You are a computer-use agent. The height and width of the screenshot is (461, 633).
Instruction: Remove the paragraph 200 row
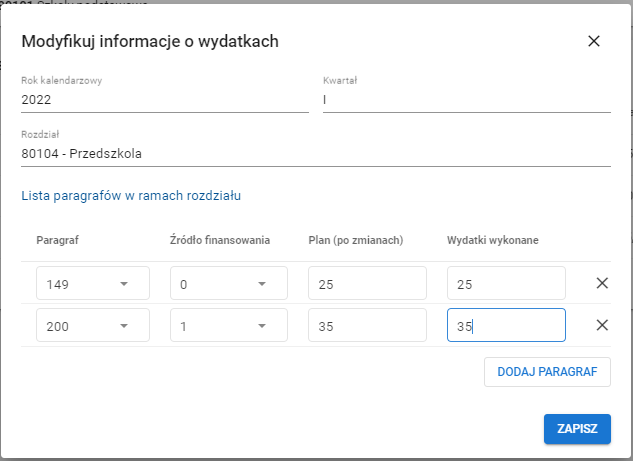point(602,325)
